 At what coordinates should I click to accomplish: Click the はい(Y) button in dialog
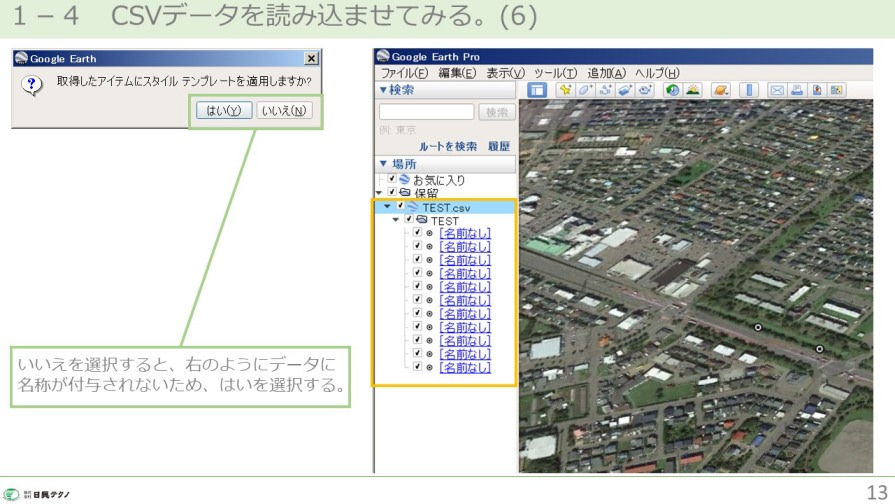224,110
